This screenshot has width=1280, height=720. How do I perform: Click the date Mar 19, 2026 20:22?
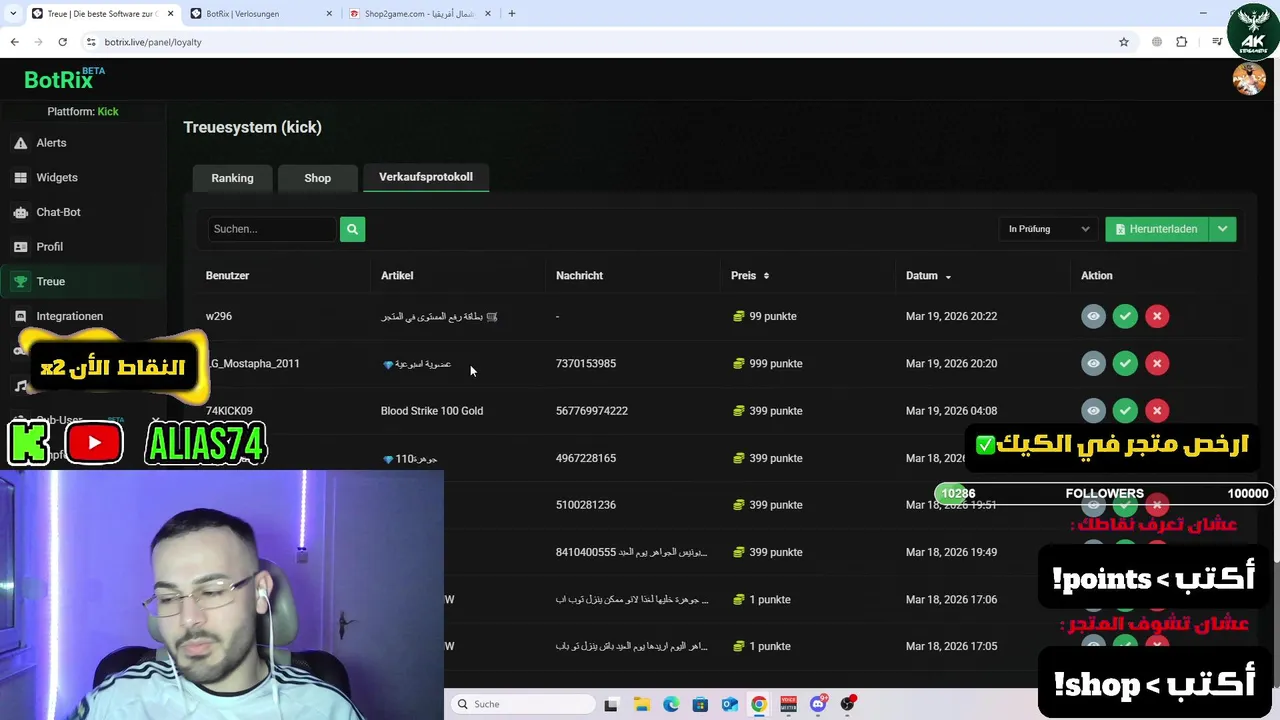(951, 316)
